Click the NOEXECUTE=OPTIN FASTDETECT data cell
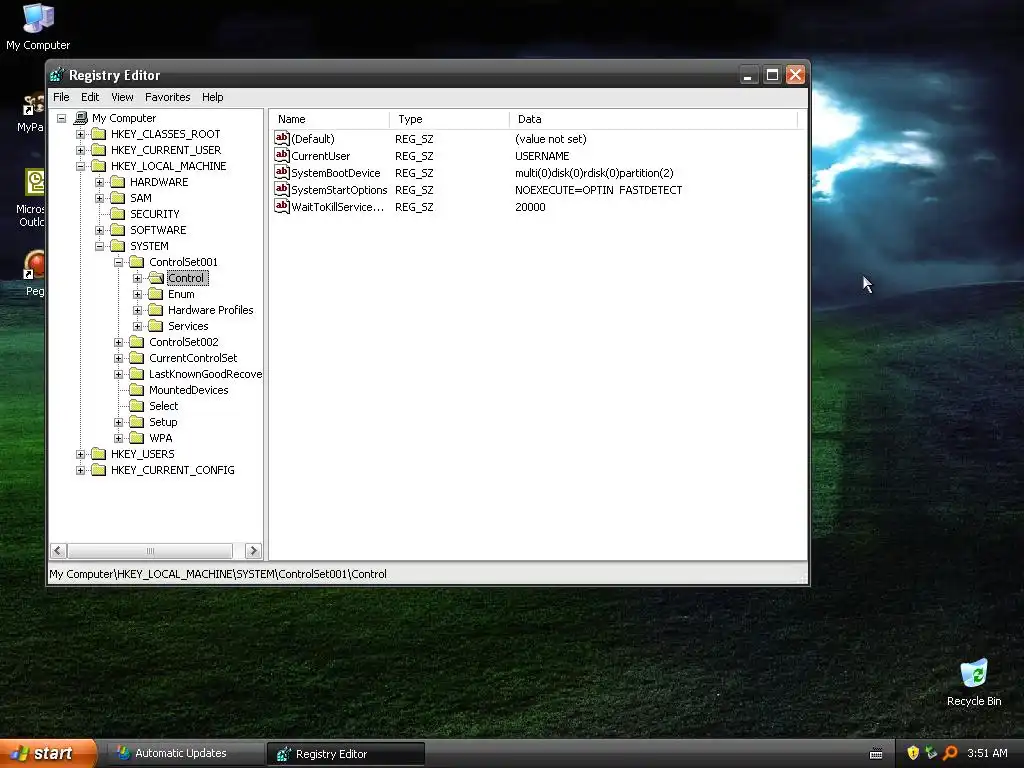The height and width of the screenshot is (768, 1024). (598, 190)
